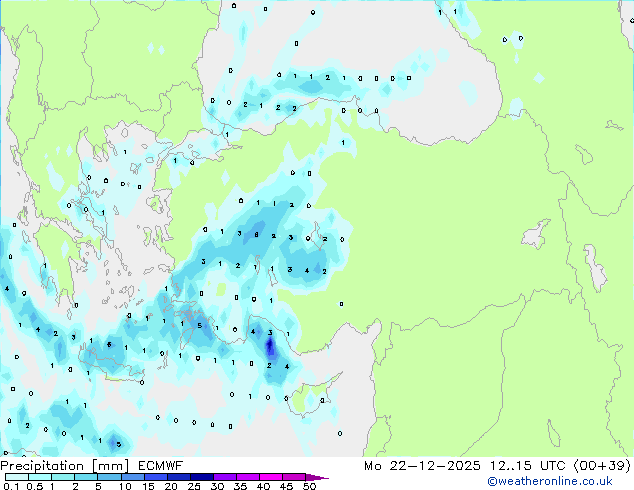The image size is (634, 490).
Task: Click the 15–20 mm blue swatch
Action: [x=155, y=477]
